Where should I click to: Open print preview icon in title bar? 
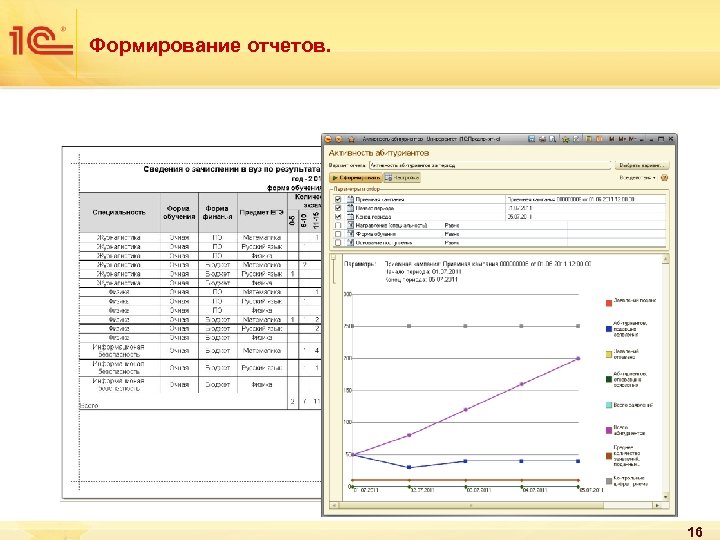(x=552, y=139)
